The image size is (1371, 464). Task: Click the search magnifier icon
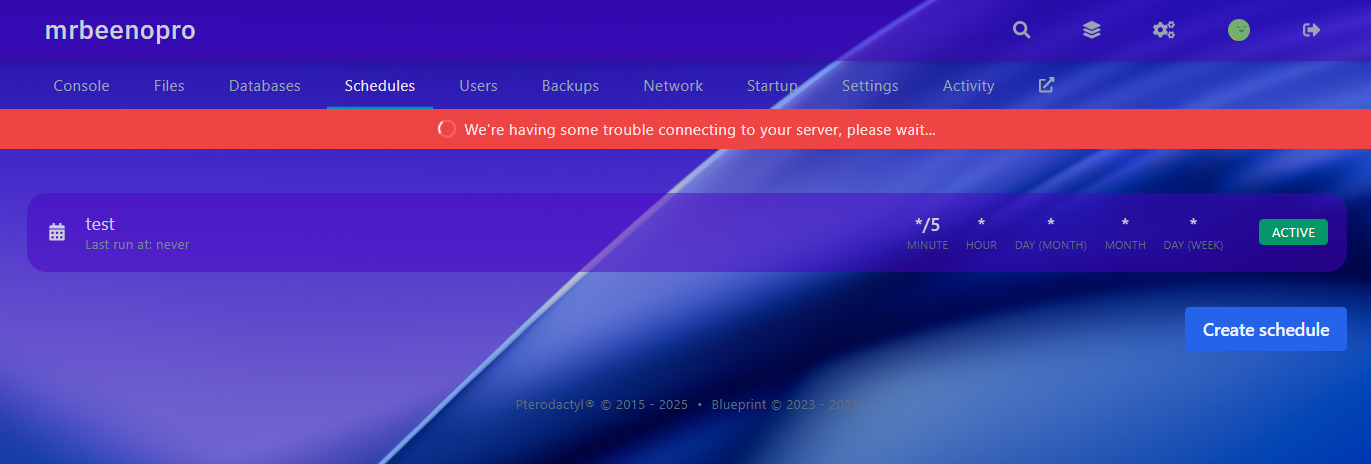[1021, 30]
